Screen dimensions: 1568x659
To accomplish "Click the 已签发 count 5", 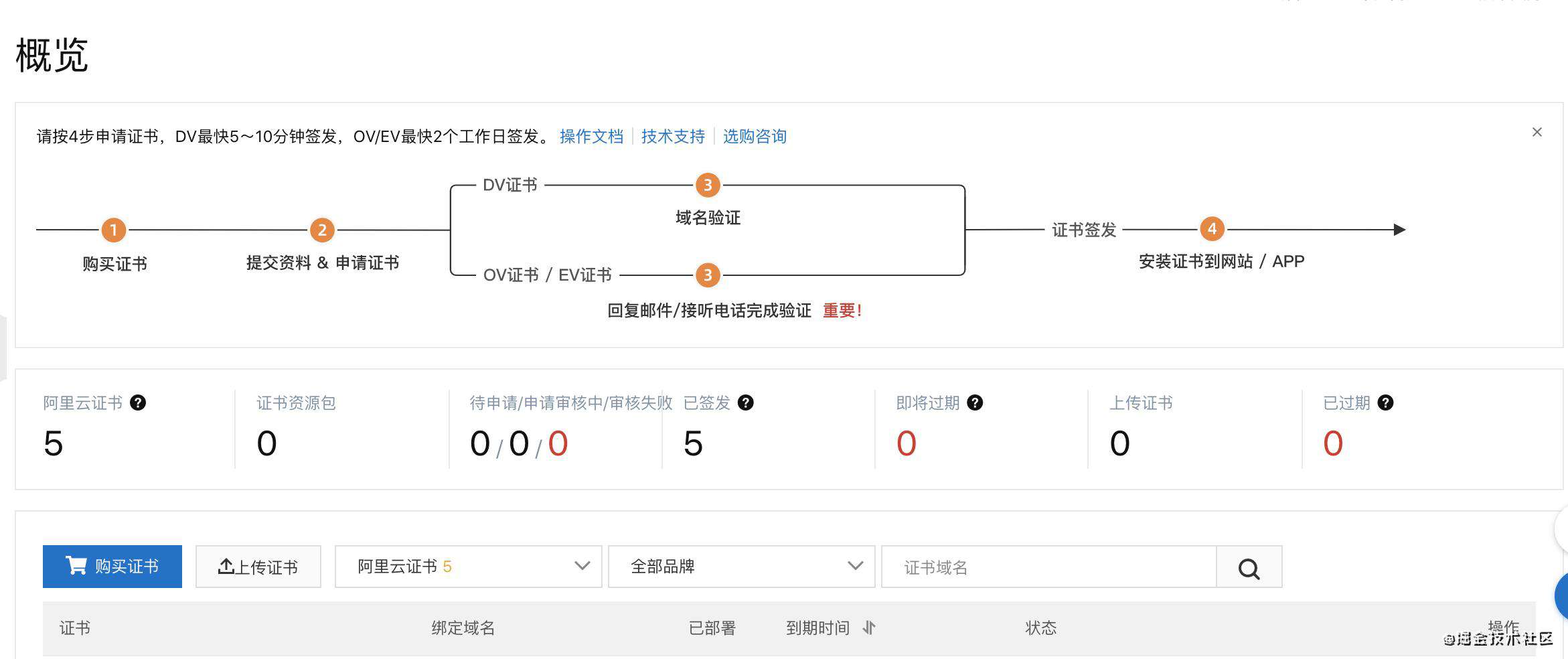I will [693, 443].
